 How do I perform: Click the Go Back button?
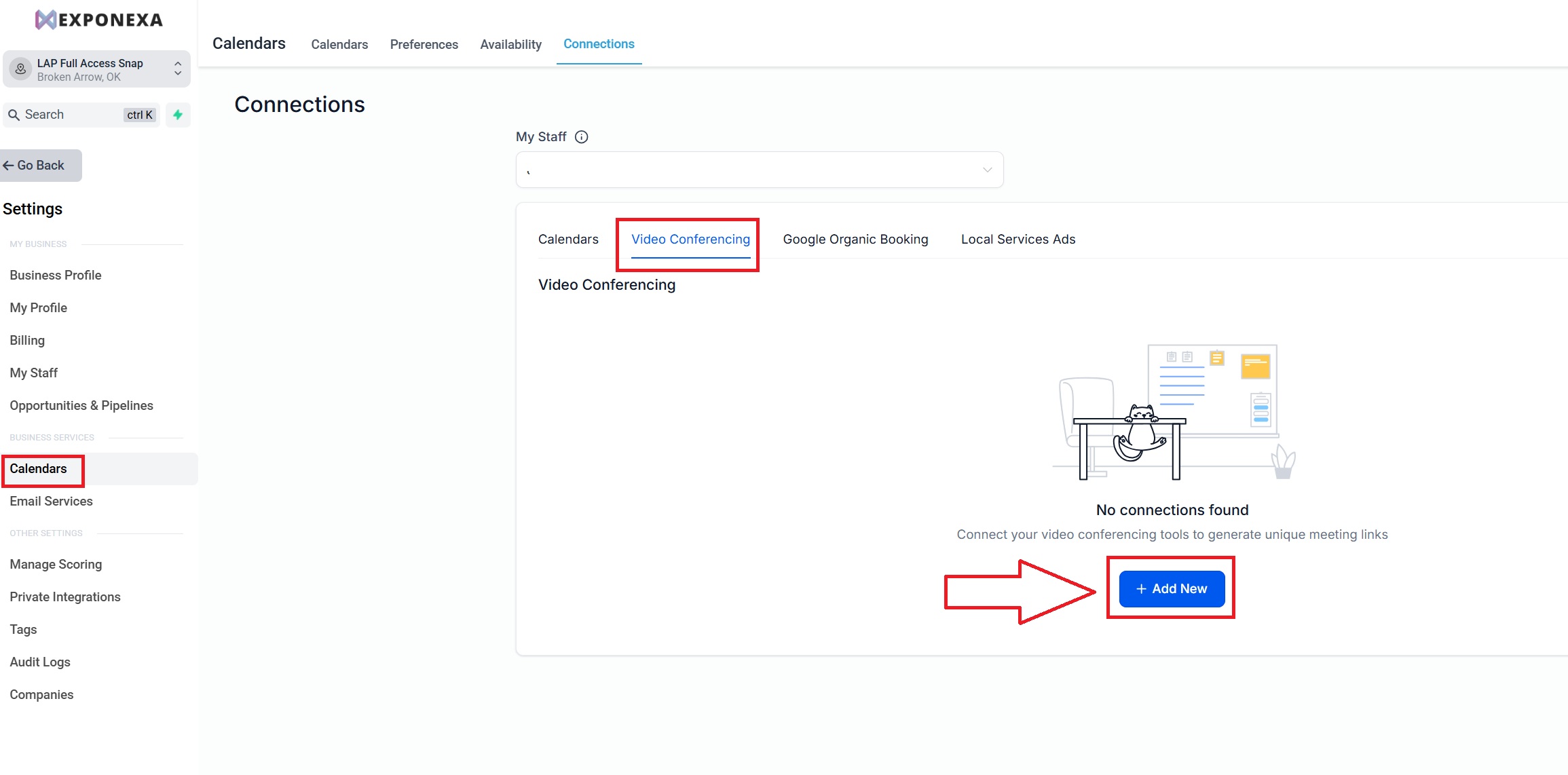tap(41, 166)
